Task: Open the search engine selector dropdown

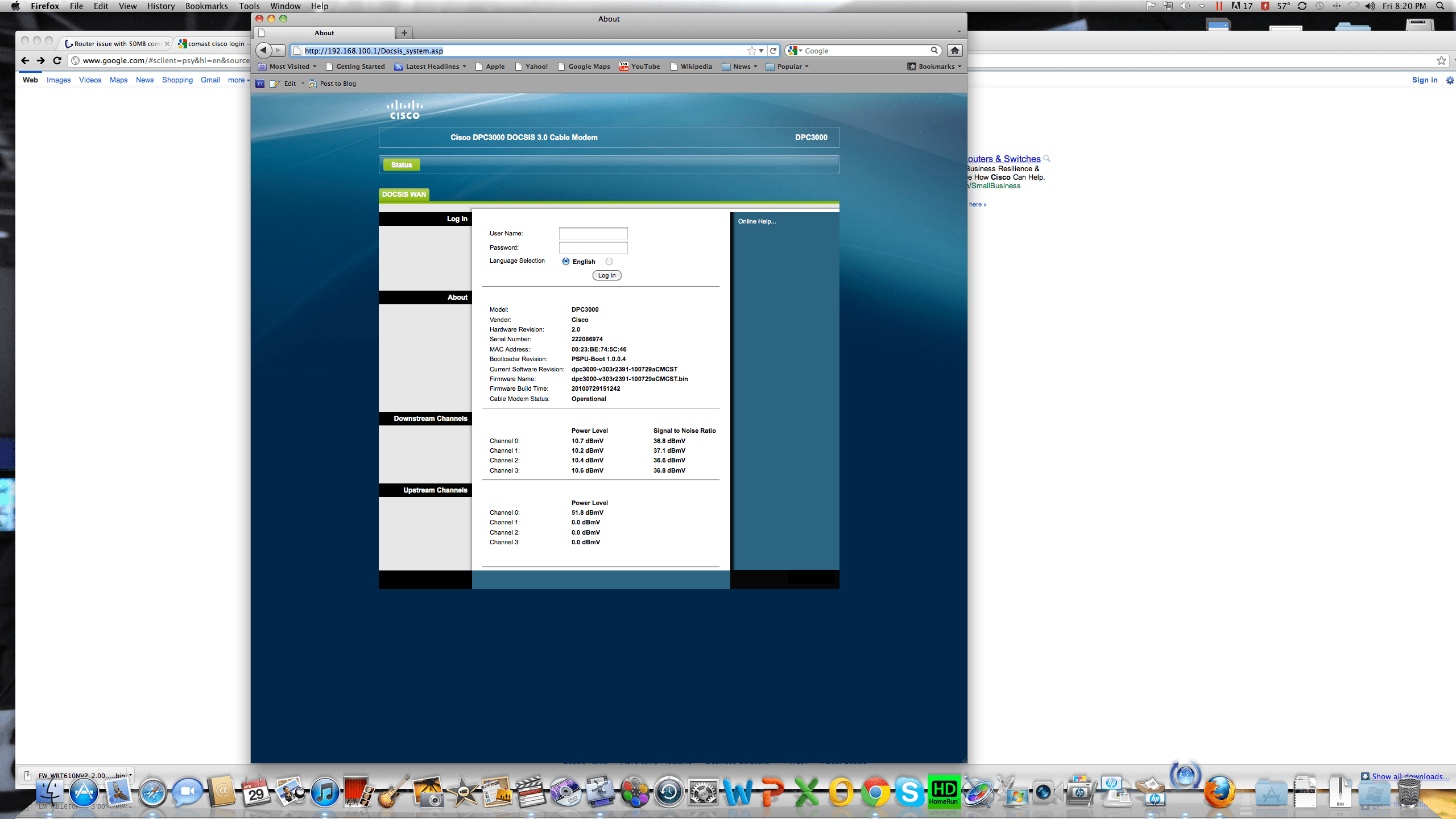Action: (796, 51)
